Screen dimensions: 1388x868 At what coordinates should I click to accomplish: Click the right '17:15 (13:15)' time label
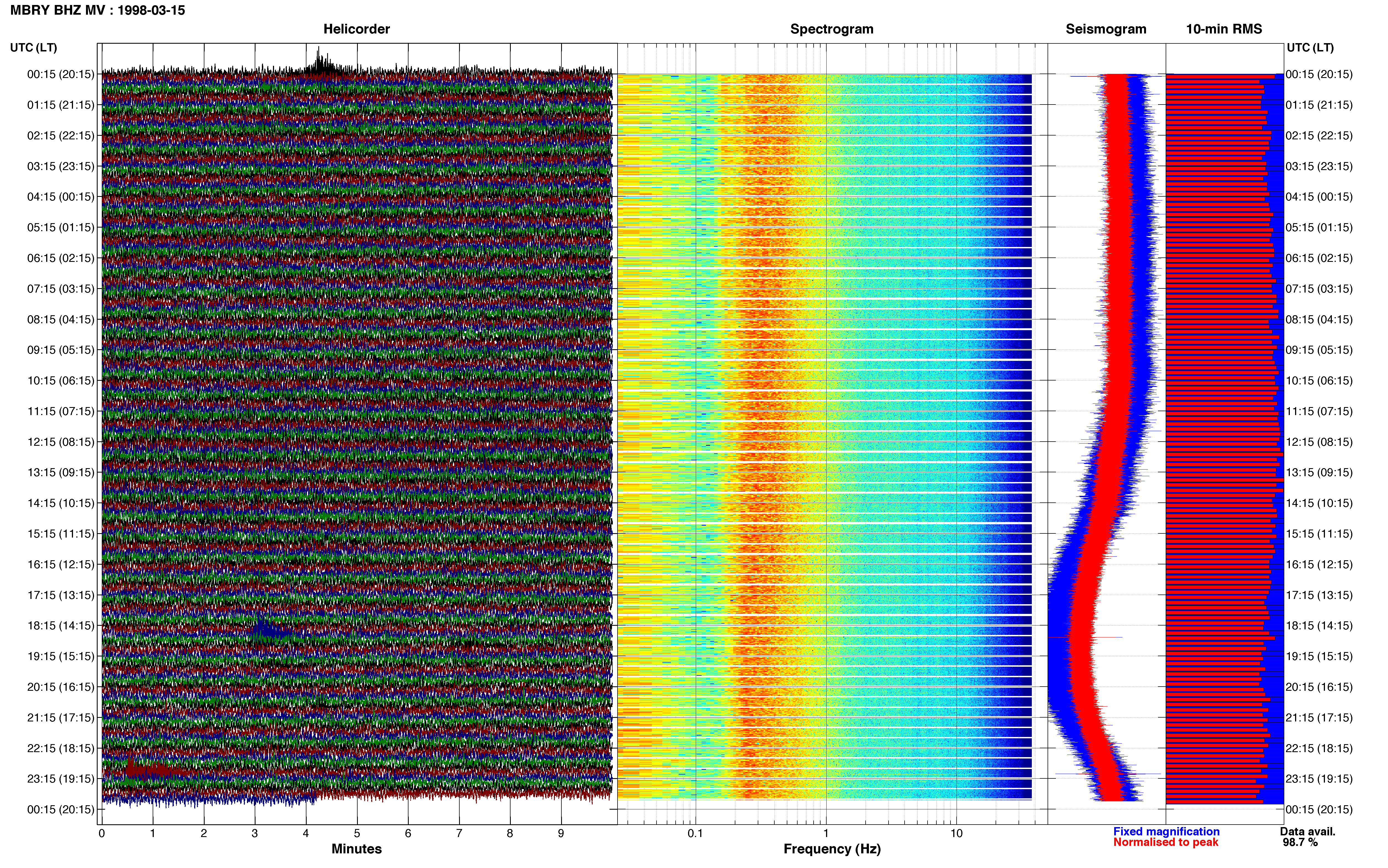1319,595
